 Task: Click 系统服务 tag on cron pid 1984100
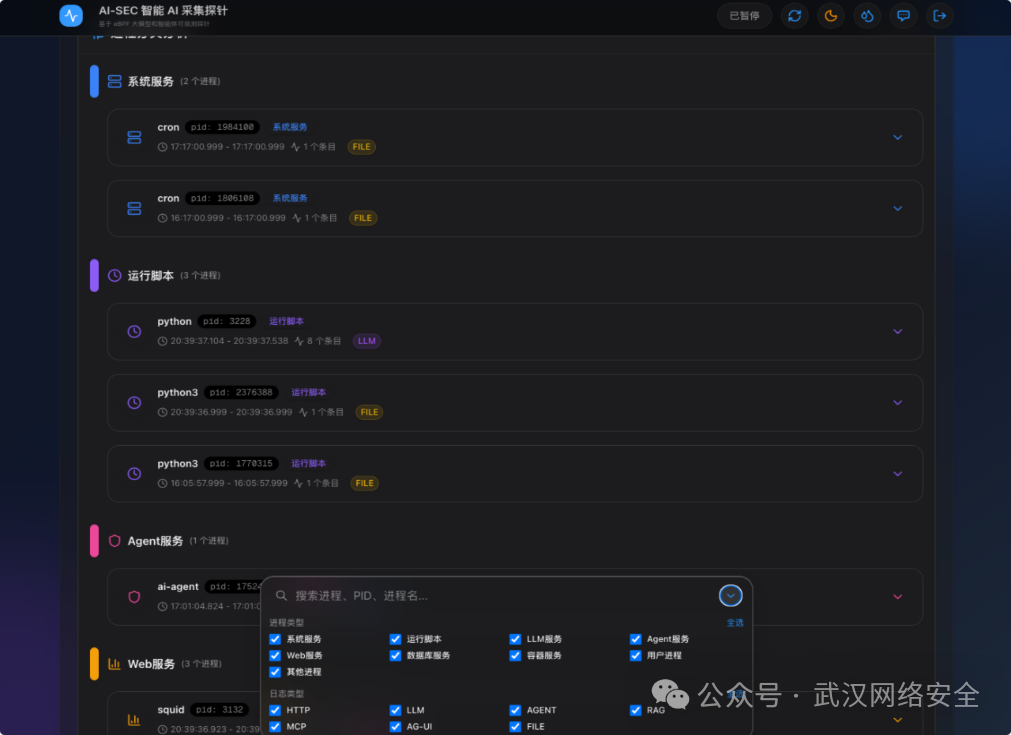click(x=290, y=127)
